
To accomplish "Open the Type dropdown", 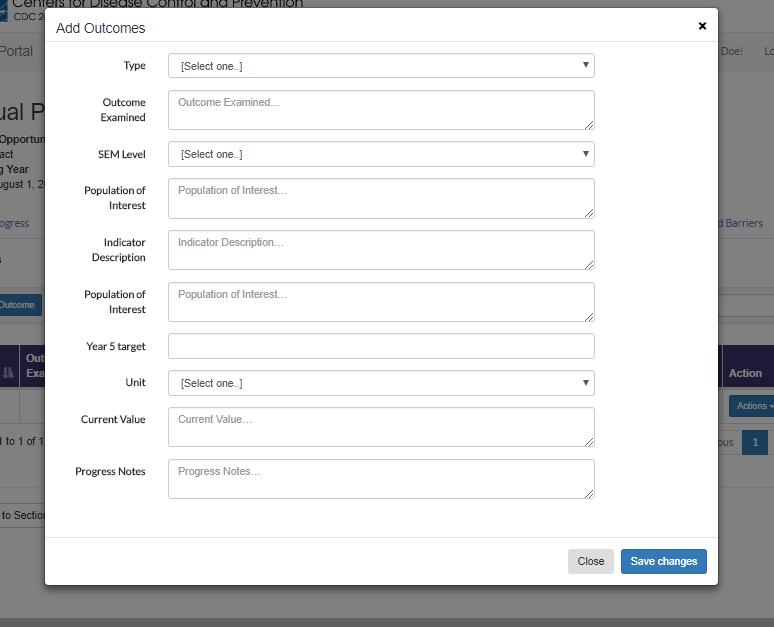I will pos(381,66).
